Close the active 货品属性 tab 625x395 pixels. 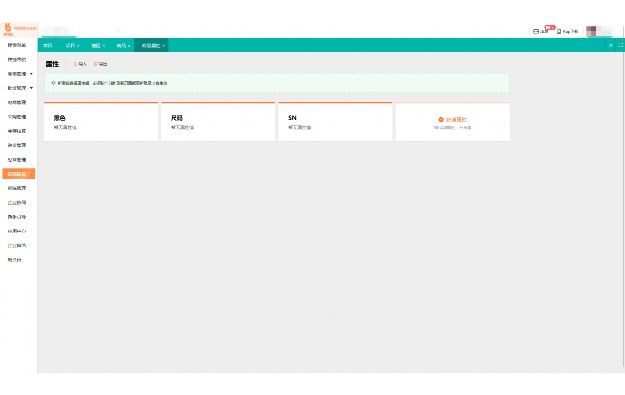click(164, 46)
